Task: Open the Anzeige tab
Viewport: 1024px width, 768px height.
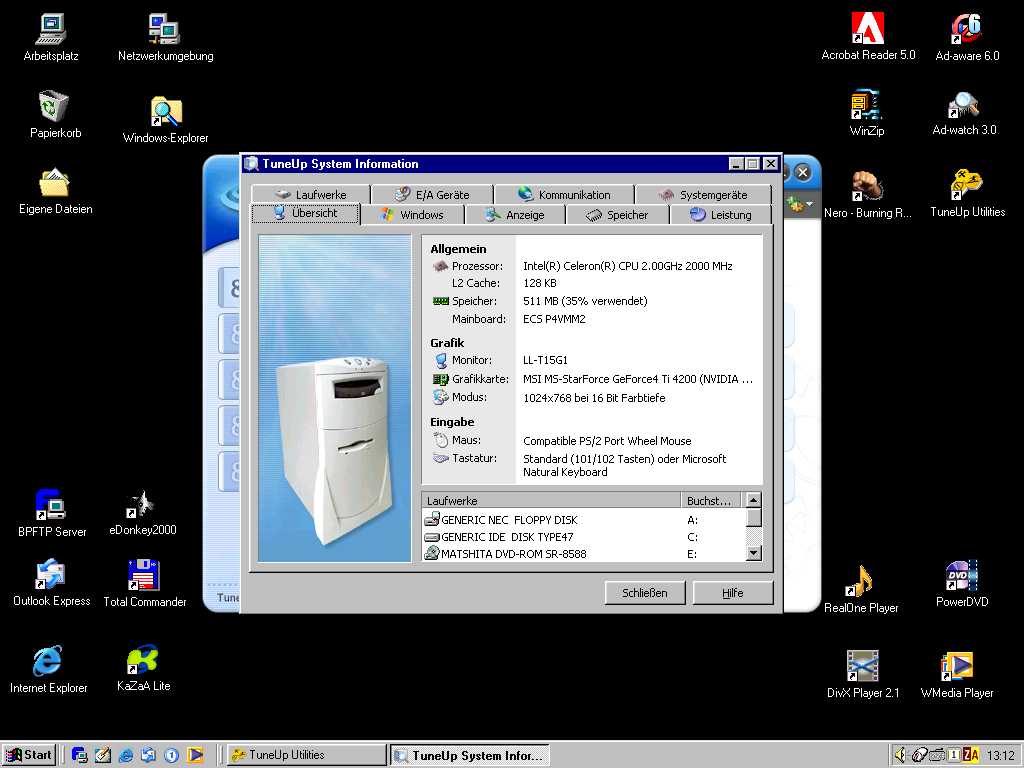Action: (x=515, y=215)
